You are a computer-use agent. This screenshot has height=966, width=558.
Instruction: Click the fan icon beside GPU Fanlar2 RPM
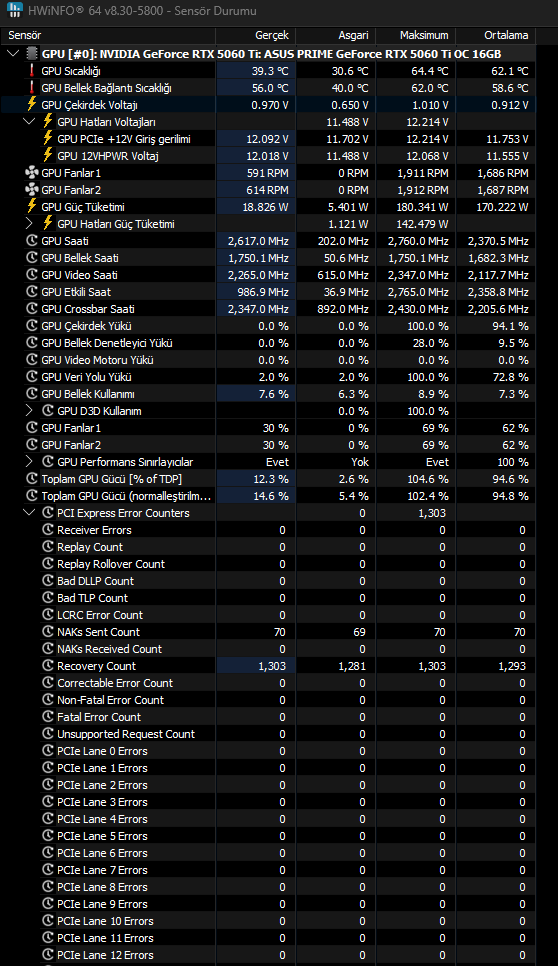tap(32, 190)
